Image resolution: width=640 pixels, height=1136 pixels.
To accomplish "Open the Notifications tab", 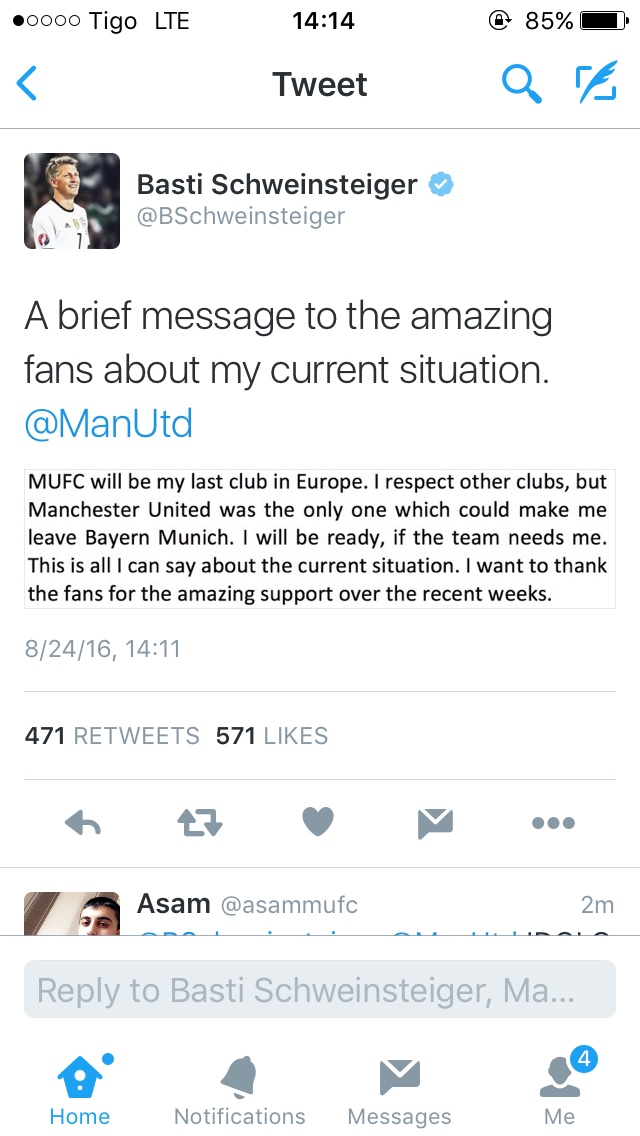I will click(240, 1088).
